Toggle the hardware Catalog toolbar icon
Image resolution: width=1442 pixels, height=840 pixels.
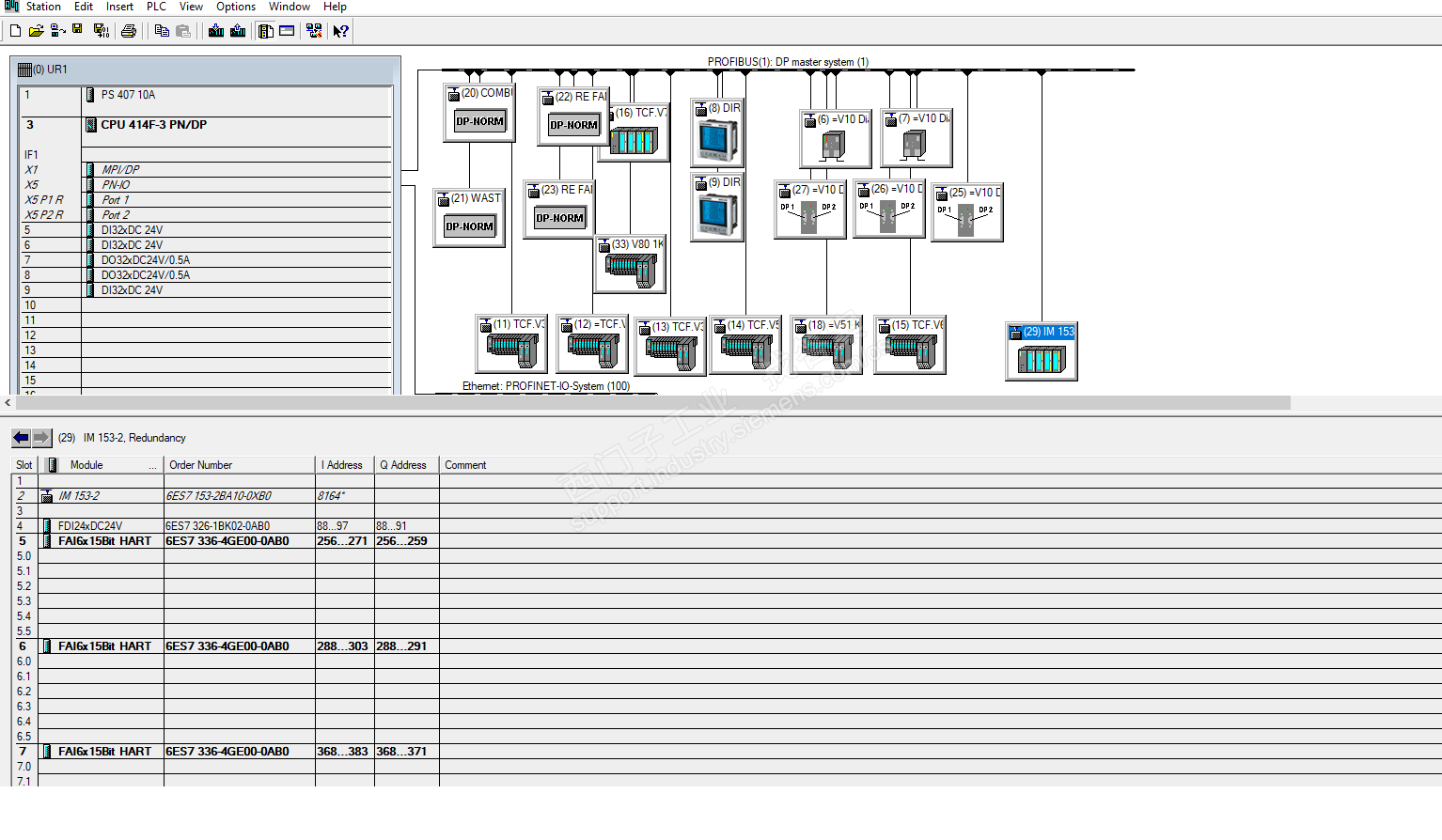(x=266, y=31)
